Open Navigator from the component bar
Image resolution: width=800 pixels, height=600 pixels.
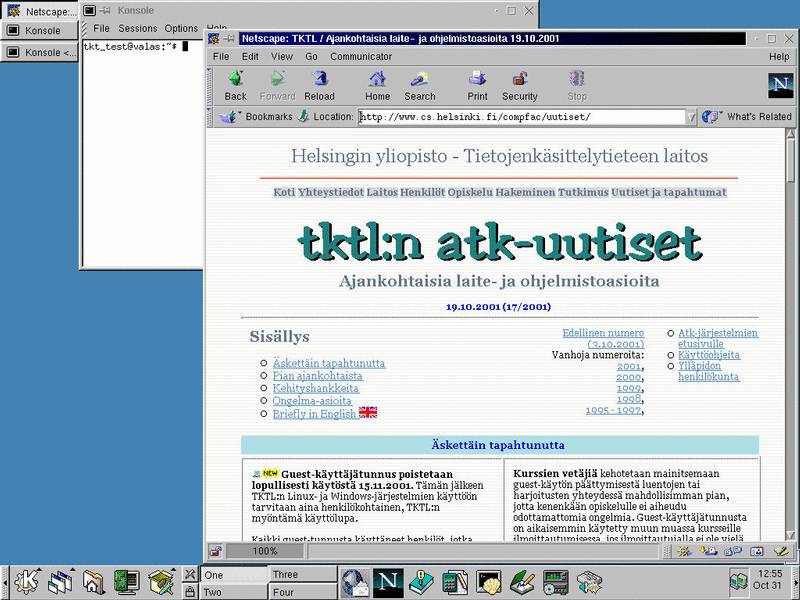(x=684, y=551)
